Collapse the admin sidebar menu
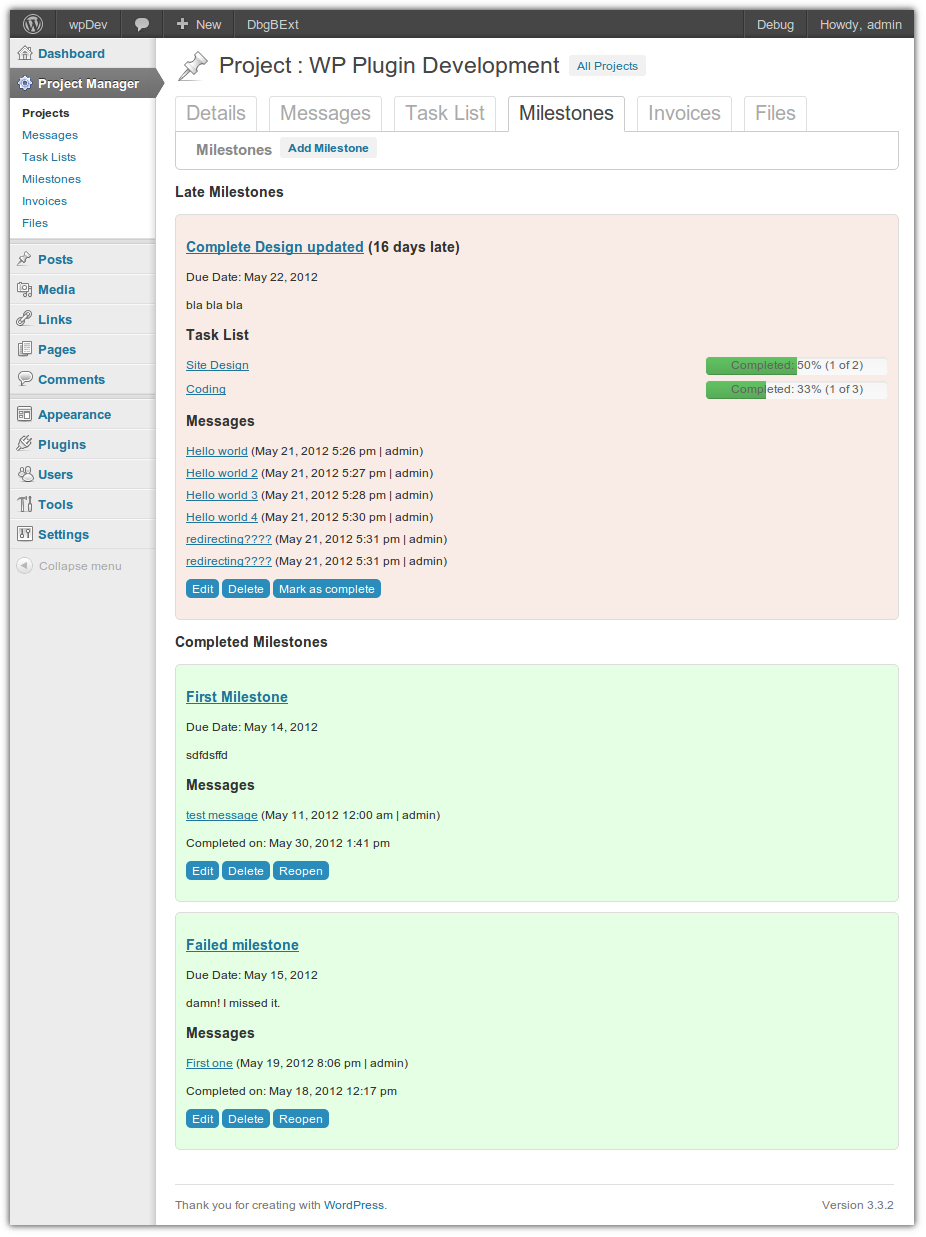The image size is (926, 1237). [x=69, y=566]
